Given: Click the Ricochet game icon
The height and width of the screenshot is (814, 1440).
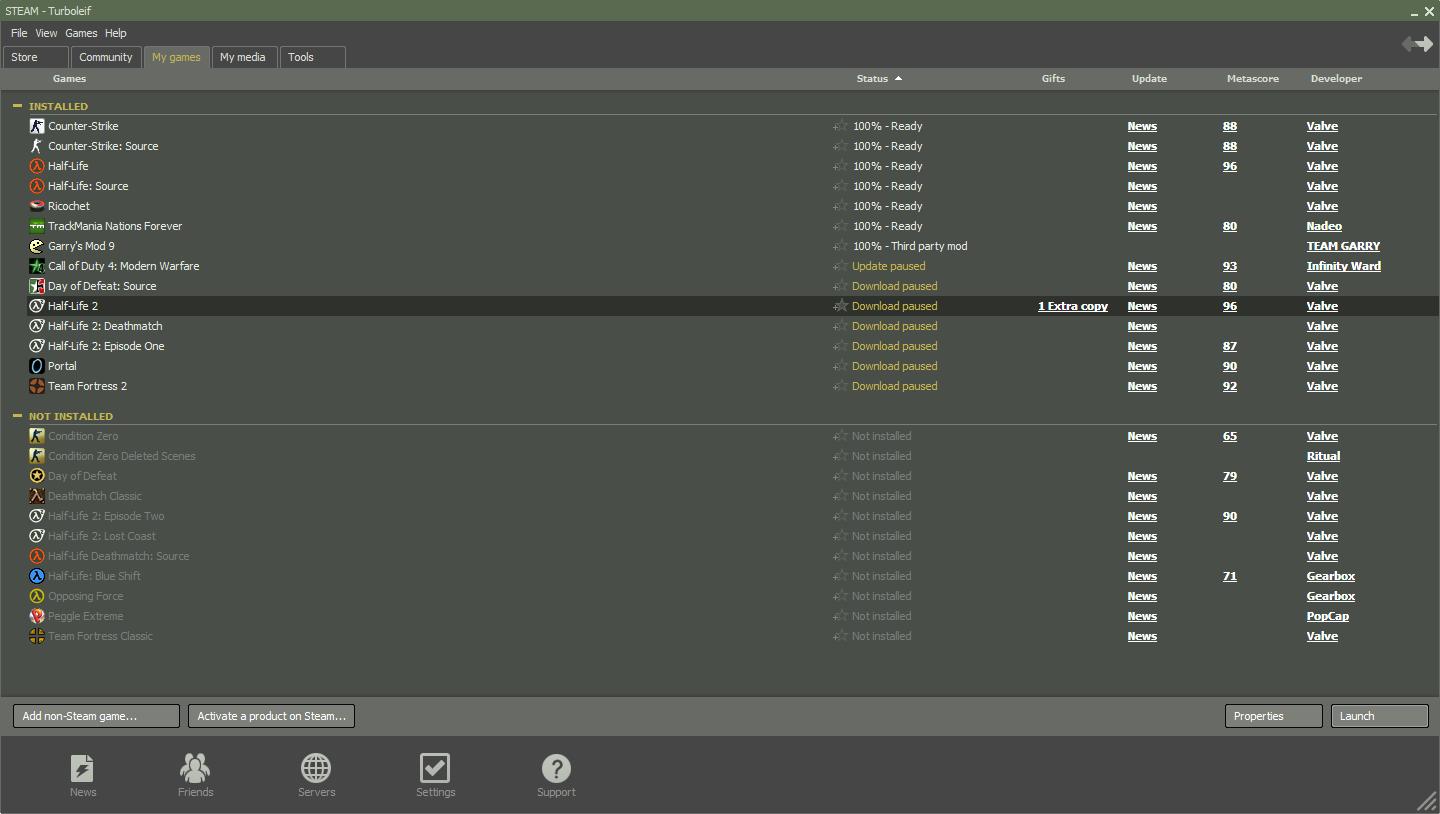Looking at the screenshot, I should point(37,206).
